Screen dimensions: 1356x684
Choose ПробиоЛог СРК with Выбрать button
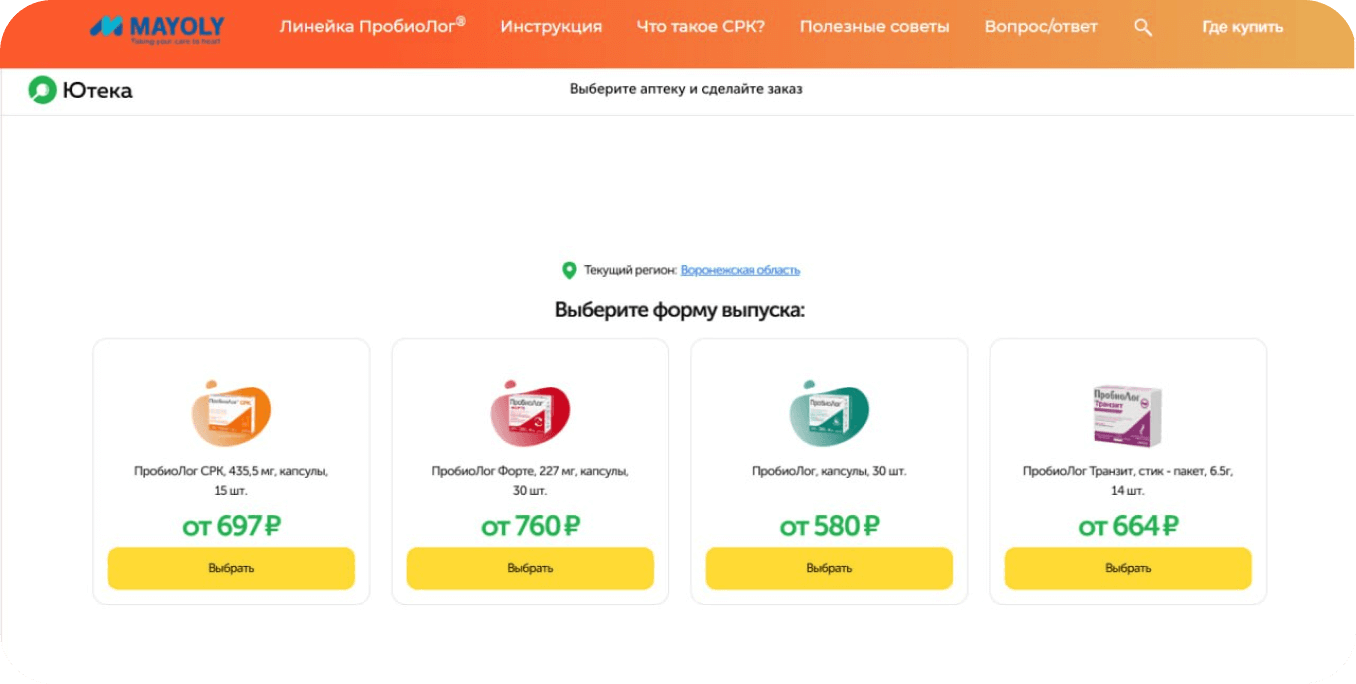(231, 568)
